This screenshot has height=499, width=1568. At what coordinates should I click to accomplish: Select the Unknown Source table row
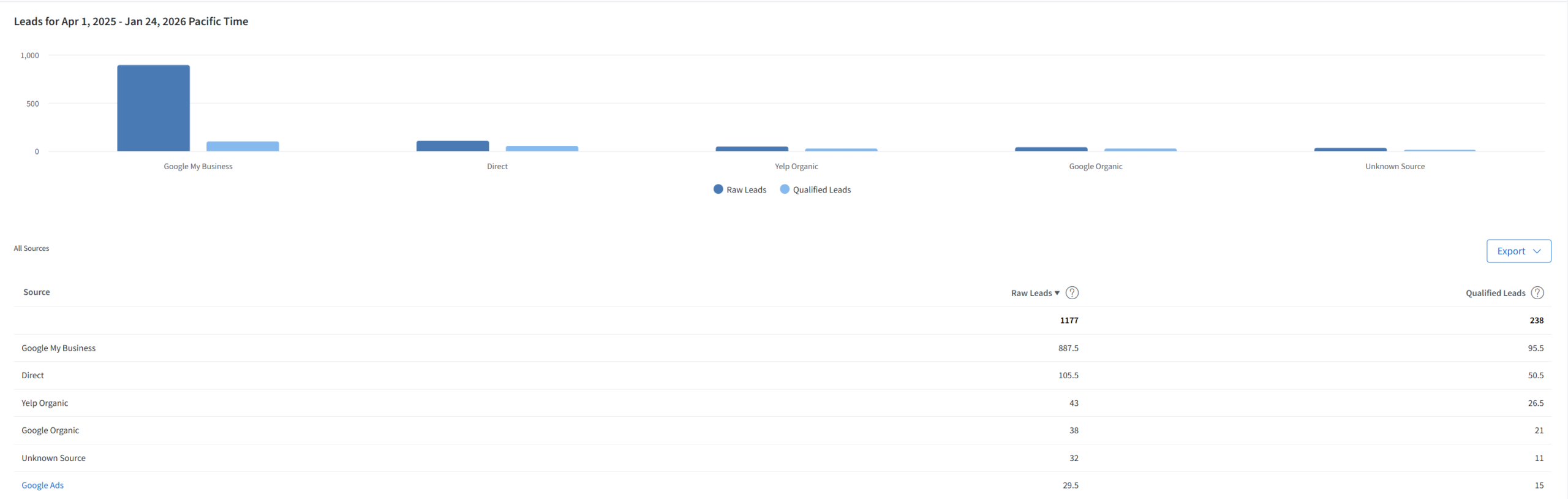(x=54, y=458)
